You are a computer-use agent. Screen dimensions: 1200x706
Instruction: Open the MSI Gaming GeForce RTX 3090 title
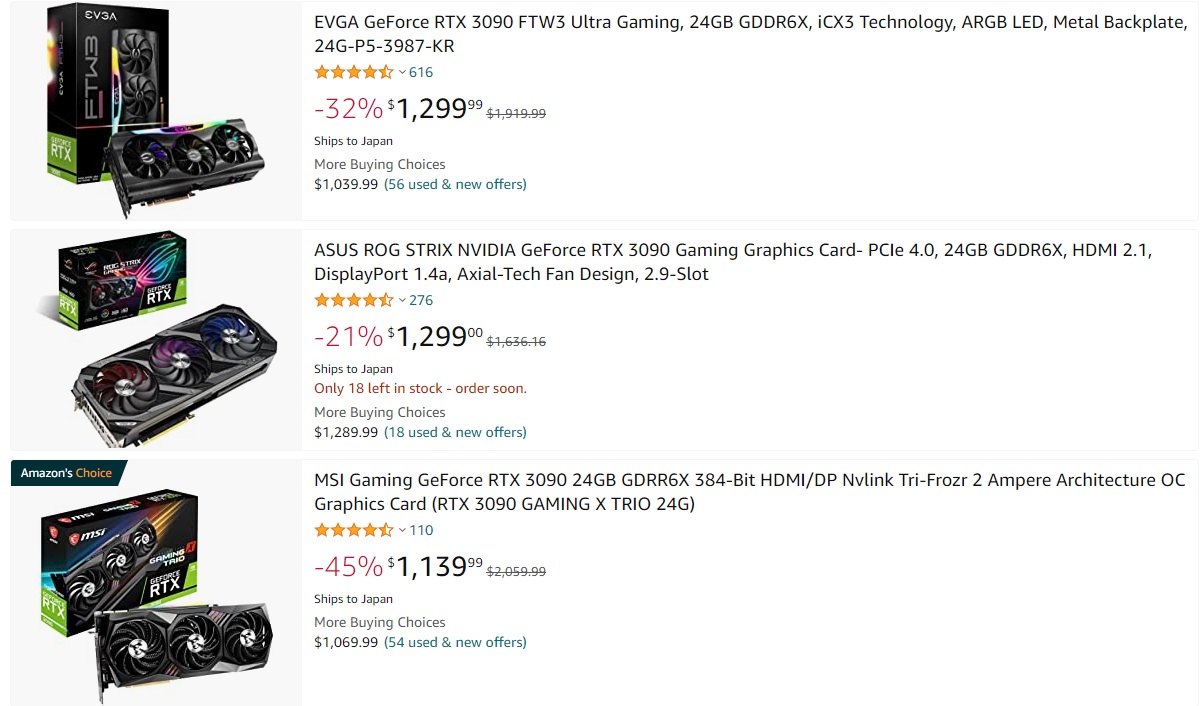[749, 492]
